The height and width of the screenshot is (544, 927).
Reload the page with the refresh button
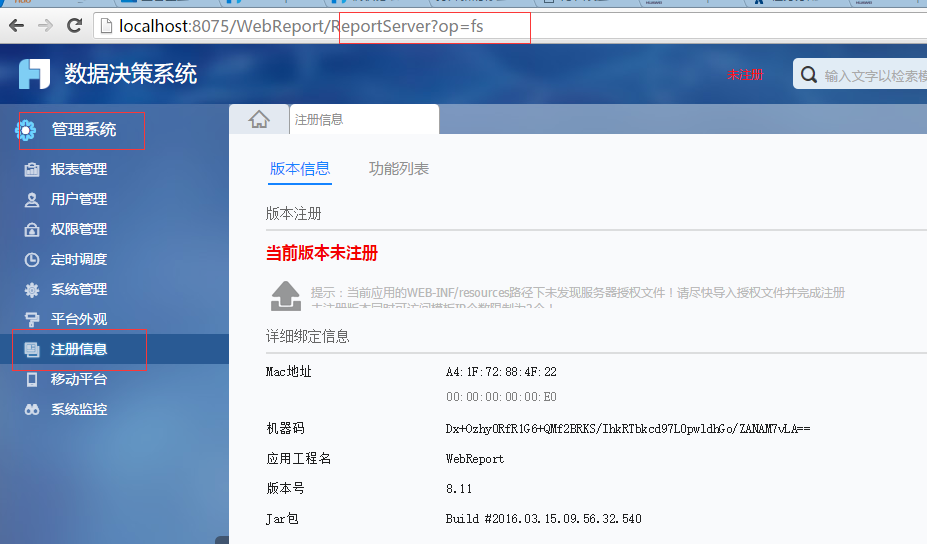[74, 26]
